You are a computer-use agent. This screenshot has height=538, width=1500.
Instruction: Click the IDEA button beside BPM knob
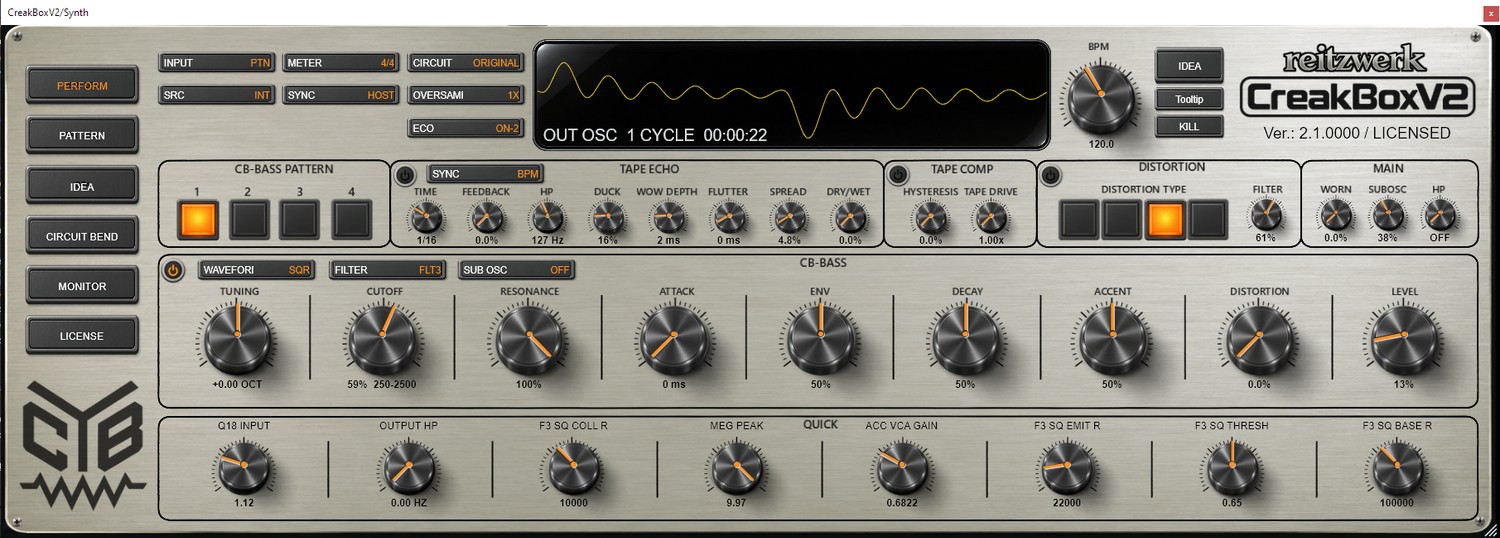click(1189, 66)
